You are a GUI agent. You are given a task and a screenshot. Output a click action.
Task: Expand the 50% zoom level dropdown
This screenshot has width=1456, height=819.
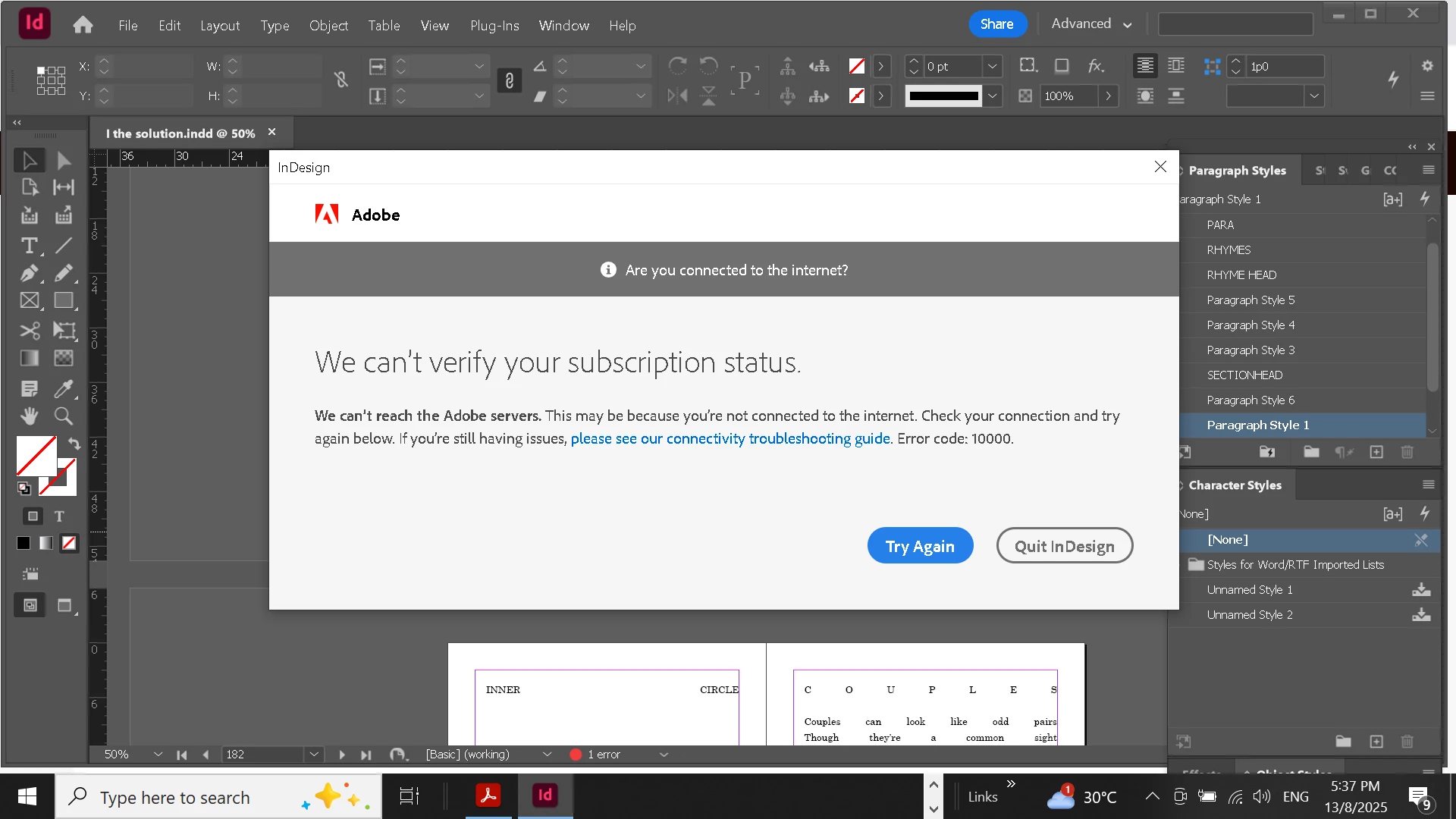pos(158,755)
